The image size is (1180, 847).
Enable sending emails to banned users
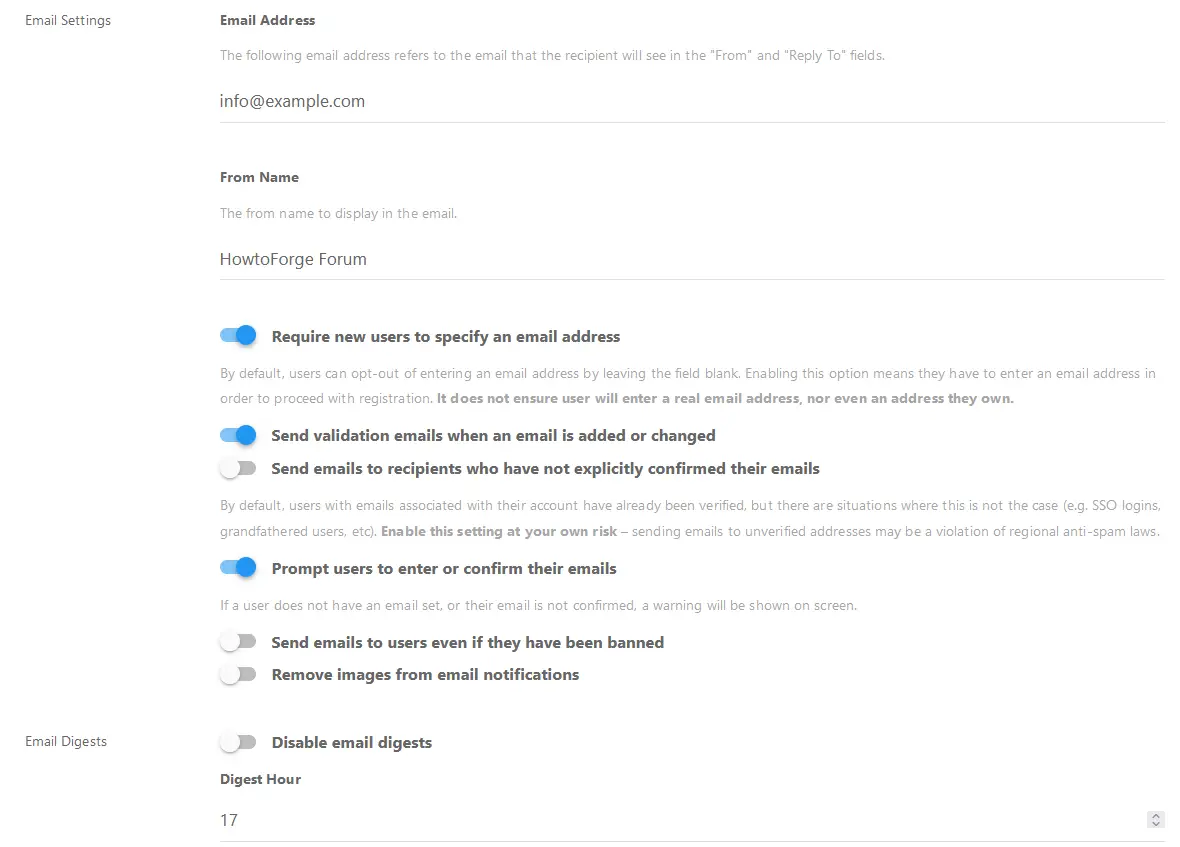pyautogui.click(x=239, y=642)
